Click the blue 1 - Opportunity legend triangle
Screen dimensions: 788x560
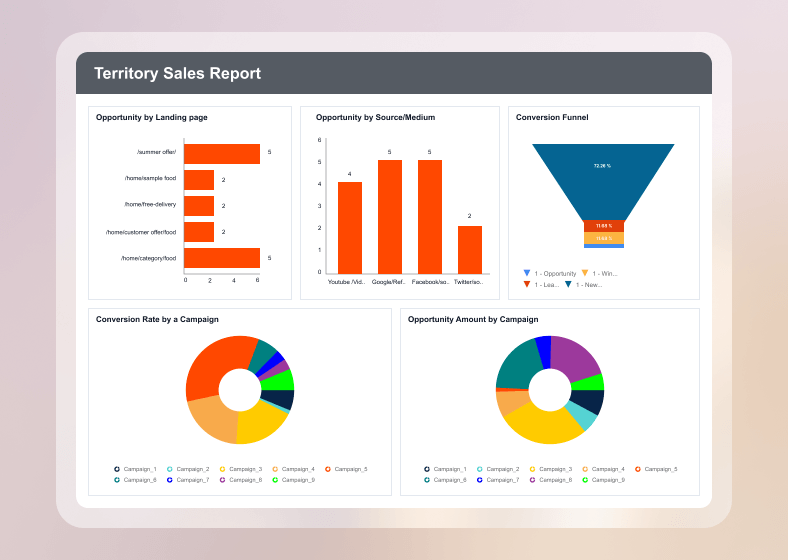coord(527,273)
